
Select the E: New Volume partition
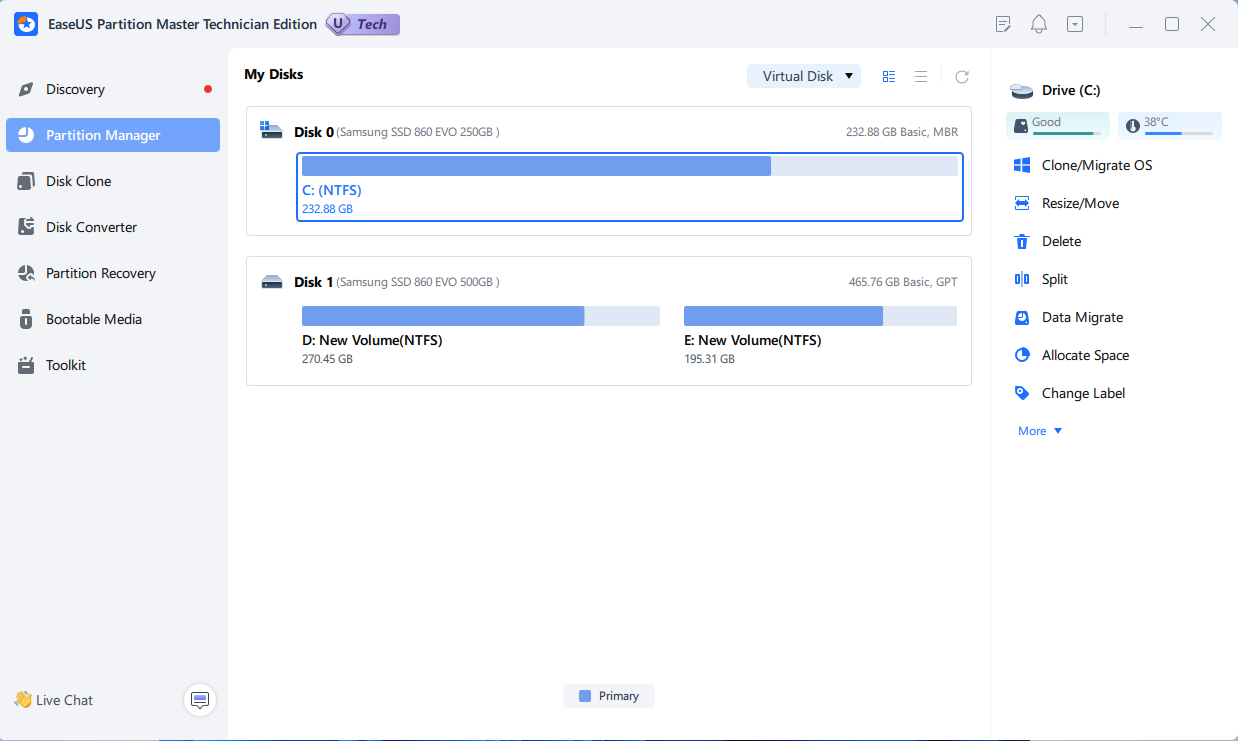[820, 340]
